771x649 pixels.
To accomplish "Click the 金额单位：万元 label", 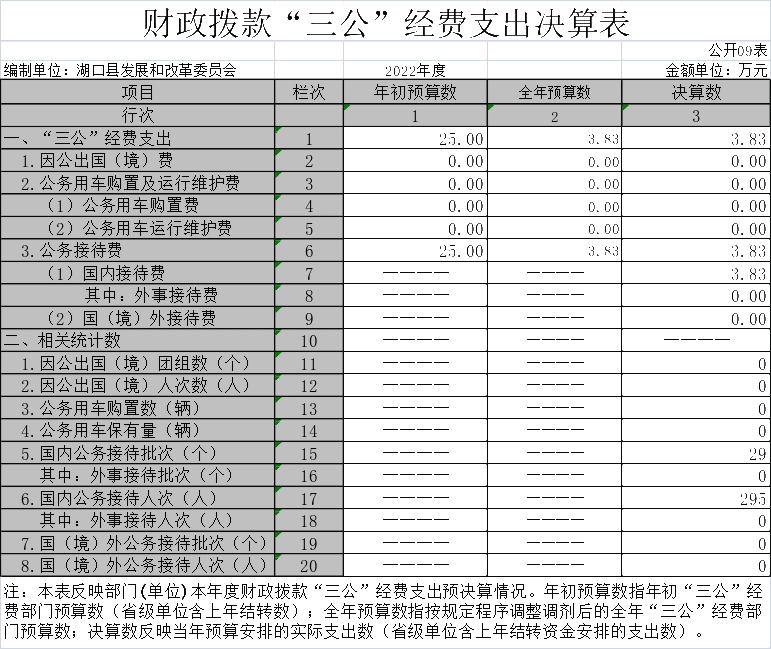I will [717, 71].
